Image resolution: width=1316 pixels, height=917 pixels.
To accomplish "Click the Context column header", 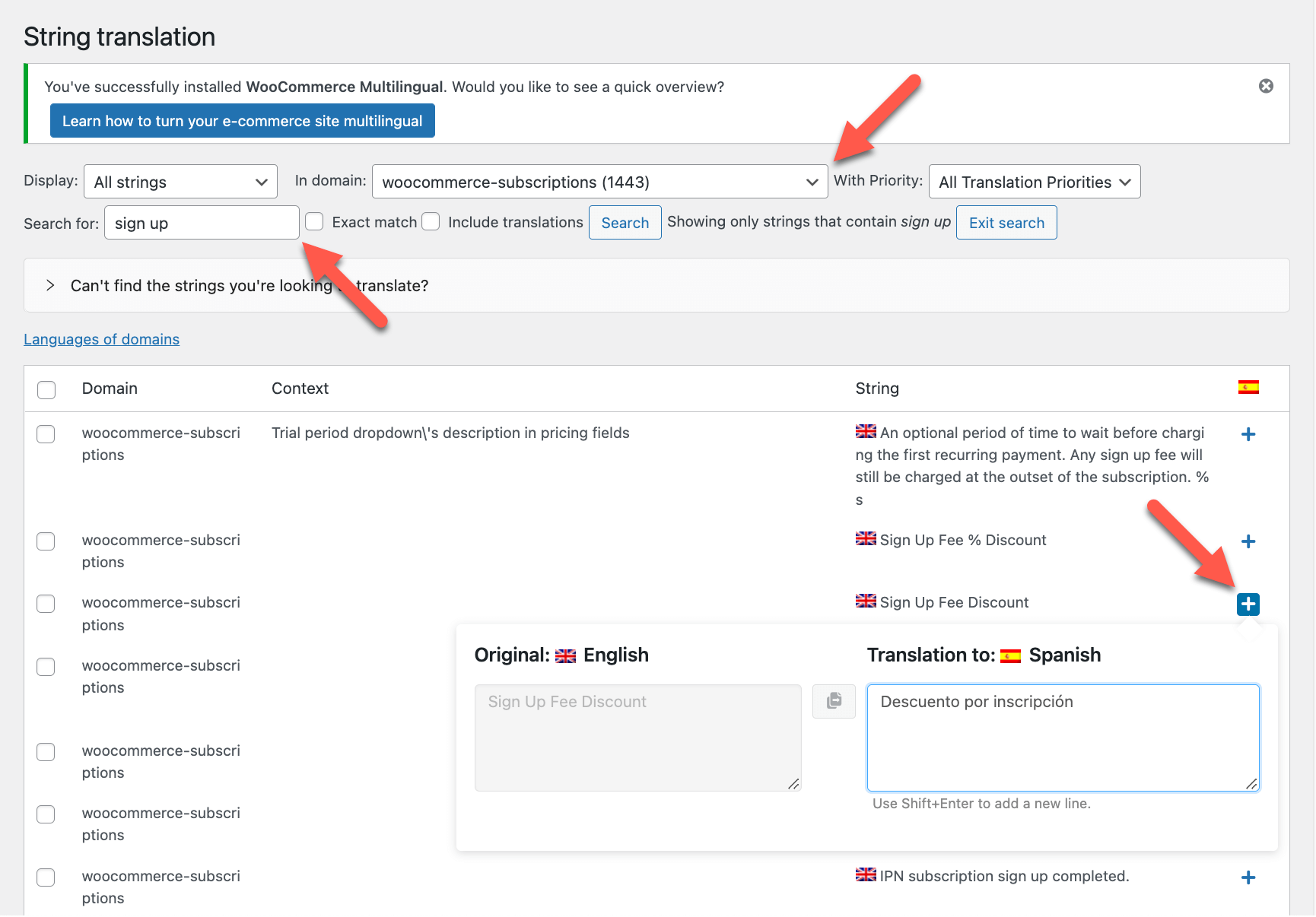I will [300, 389].
